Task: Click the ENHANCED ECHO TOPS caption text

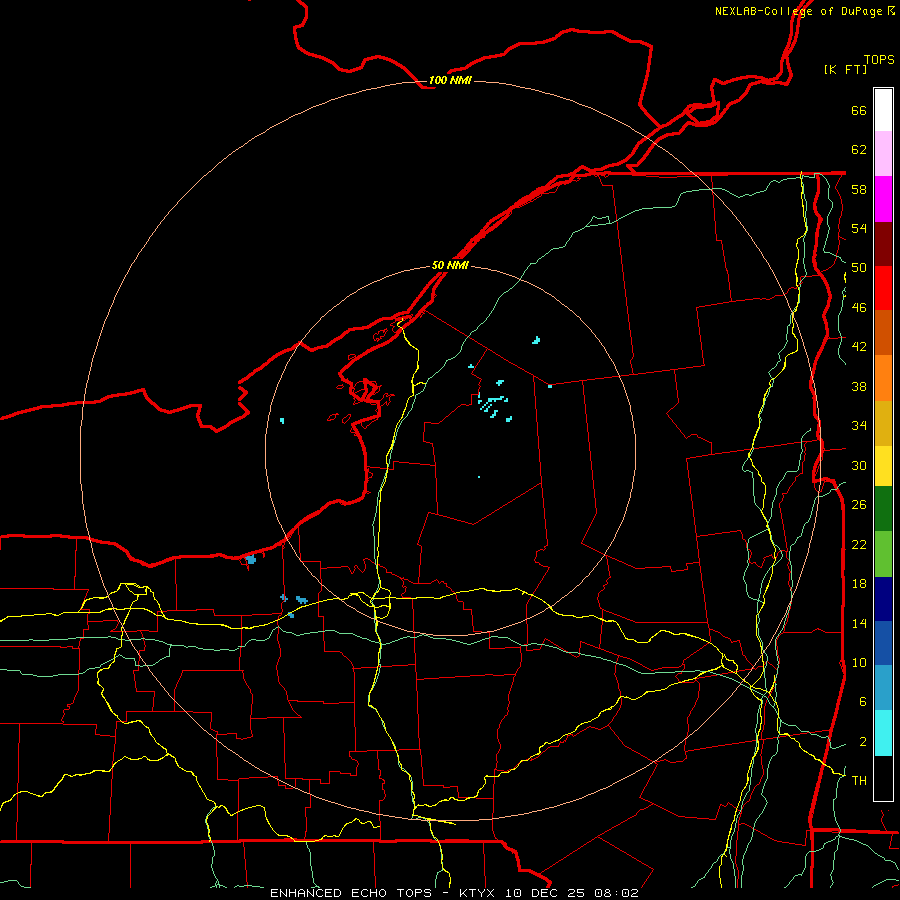Action: tap(351, 893)
